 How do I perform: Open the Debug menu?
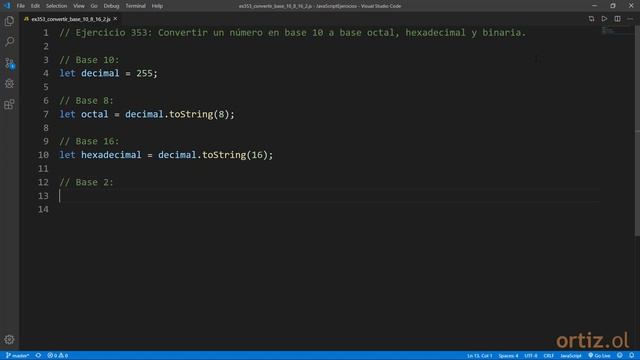coord(111,6)
